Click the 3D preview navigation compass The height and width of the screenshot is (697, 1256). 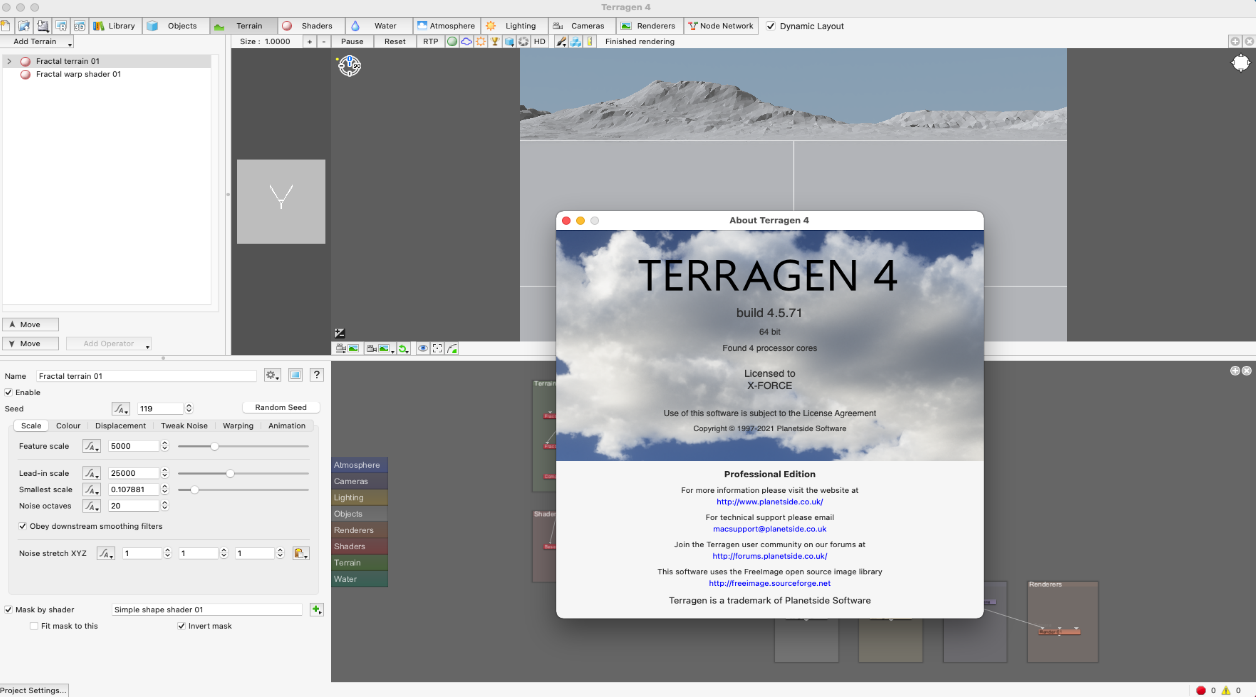[x=349, y=66]
